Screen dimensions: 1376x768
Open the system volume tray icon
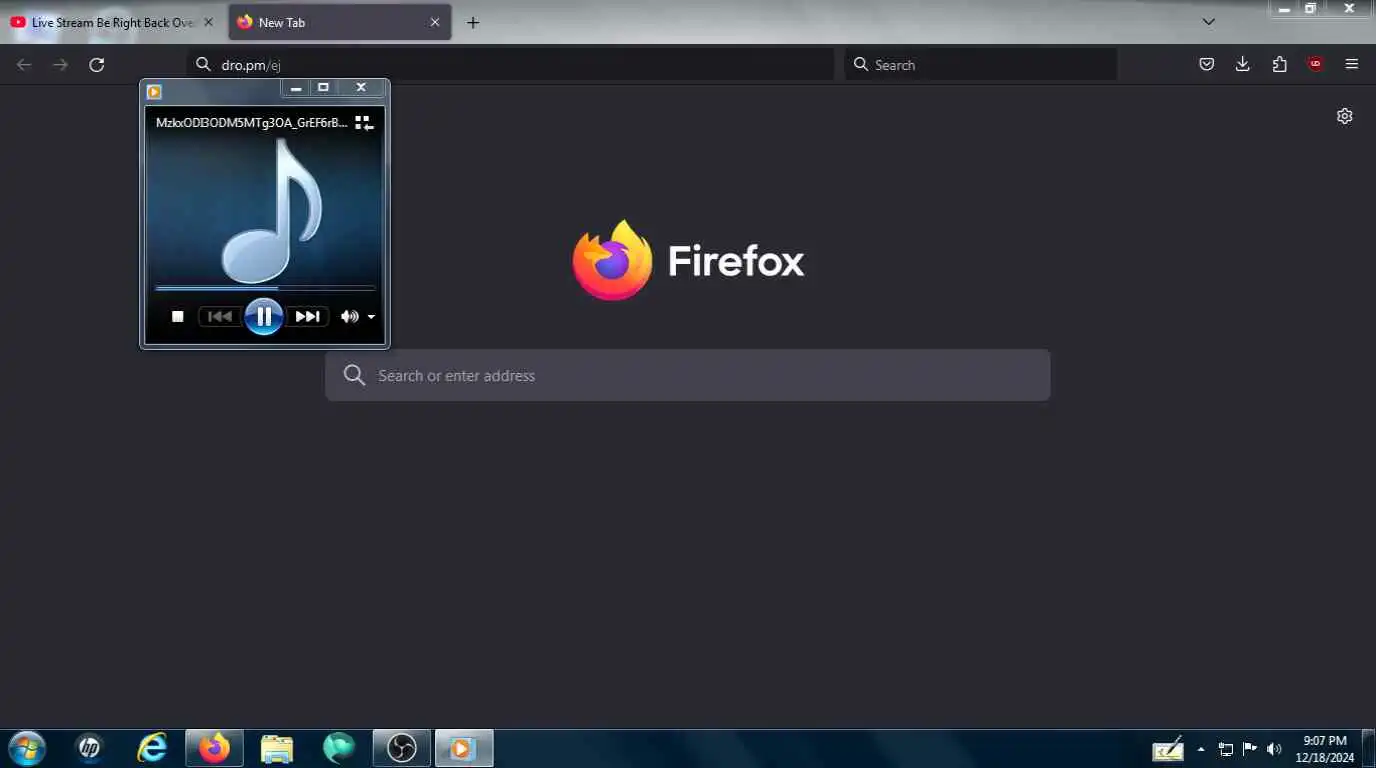[1274, 749]
